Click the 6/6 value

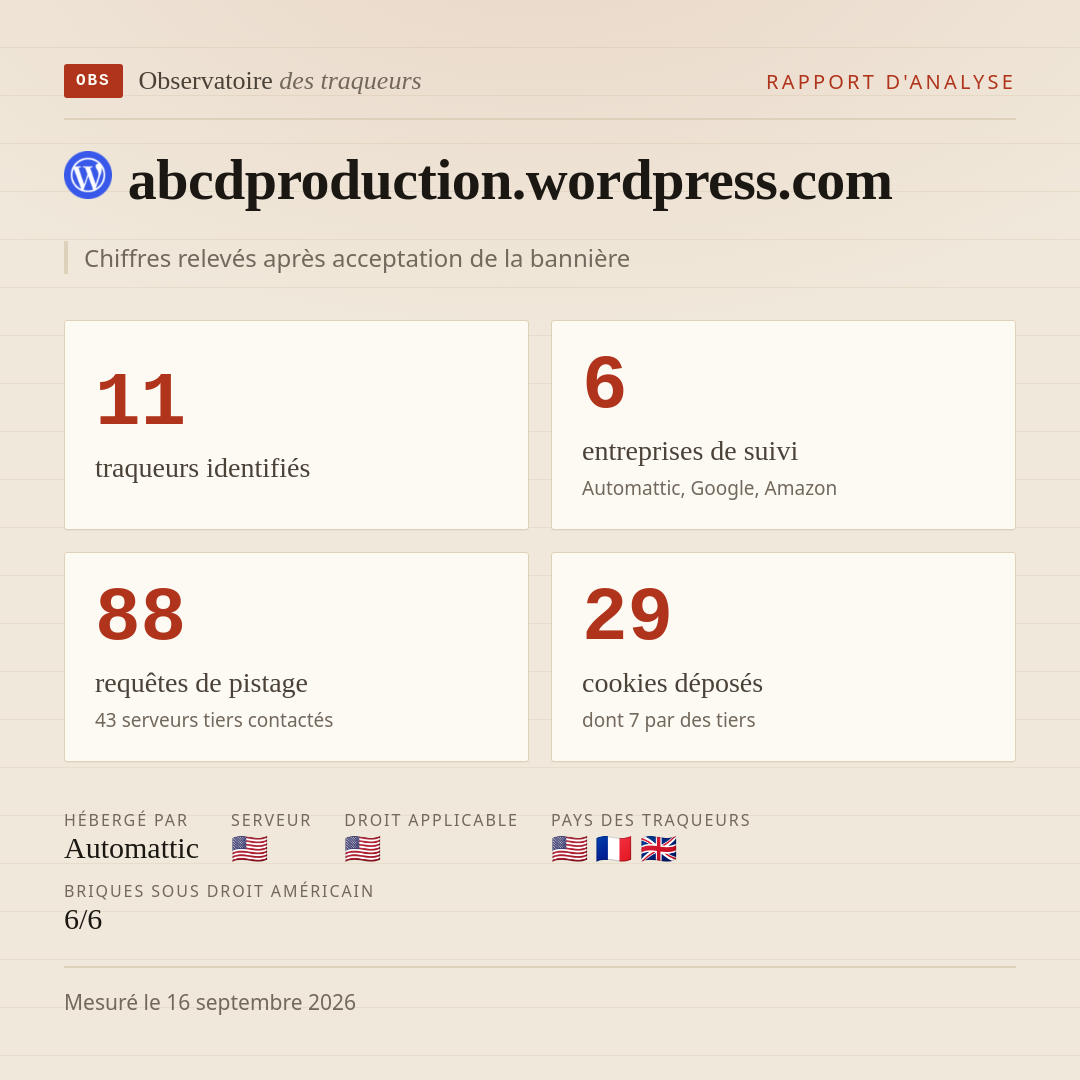[83, 920]
